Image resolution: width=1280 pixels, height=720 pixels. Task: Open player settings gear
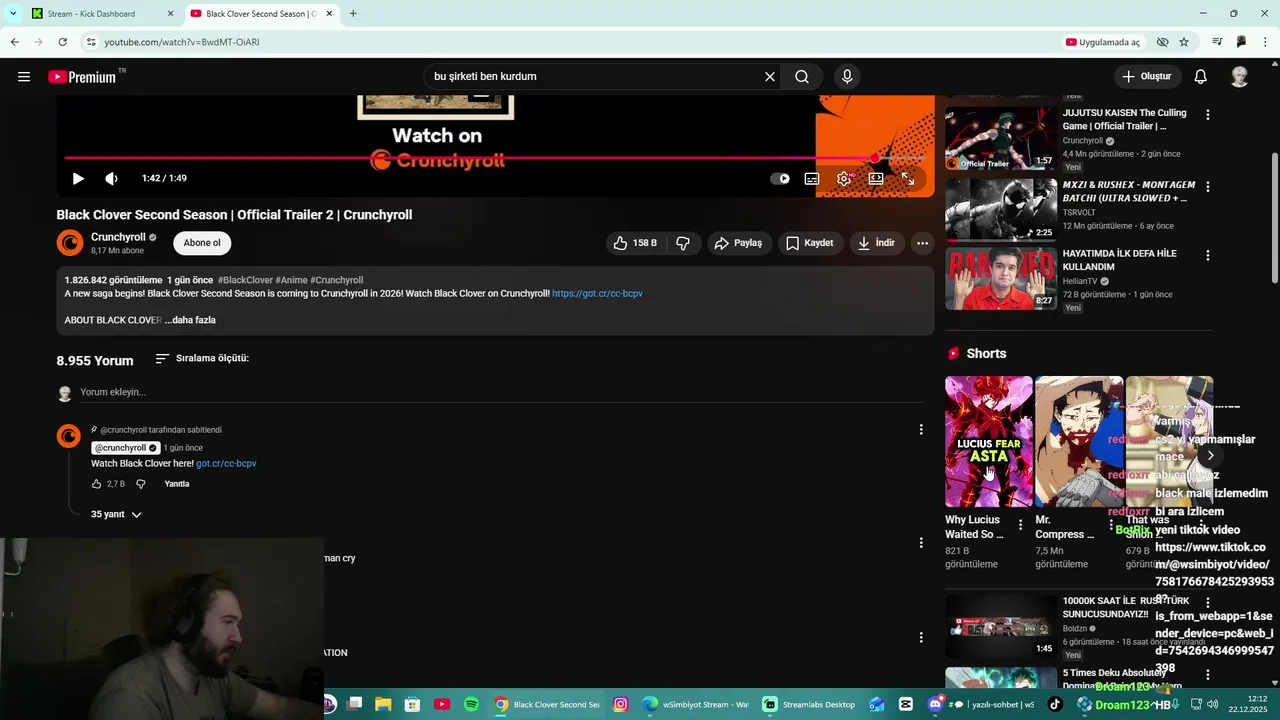[x=844, y=179]
